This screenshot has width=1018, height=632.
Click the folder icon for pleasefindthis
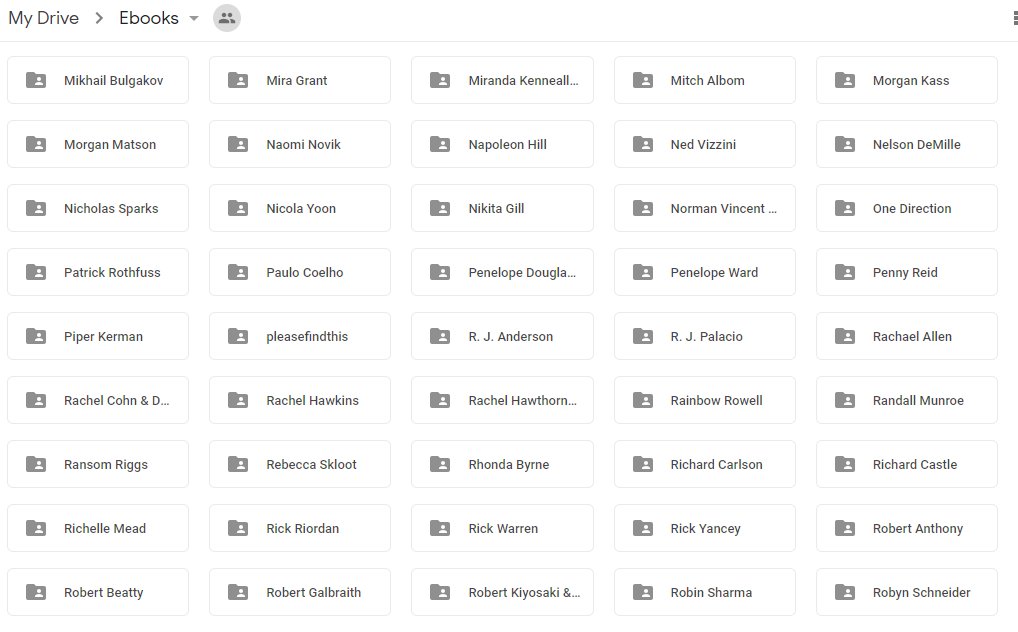point(238,336)
